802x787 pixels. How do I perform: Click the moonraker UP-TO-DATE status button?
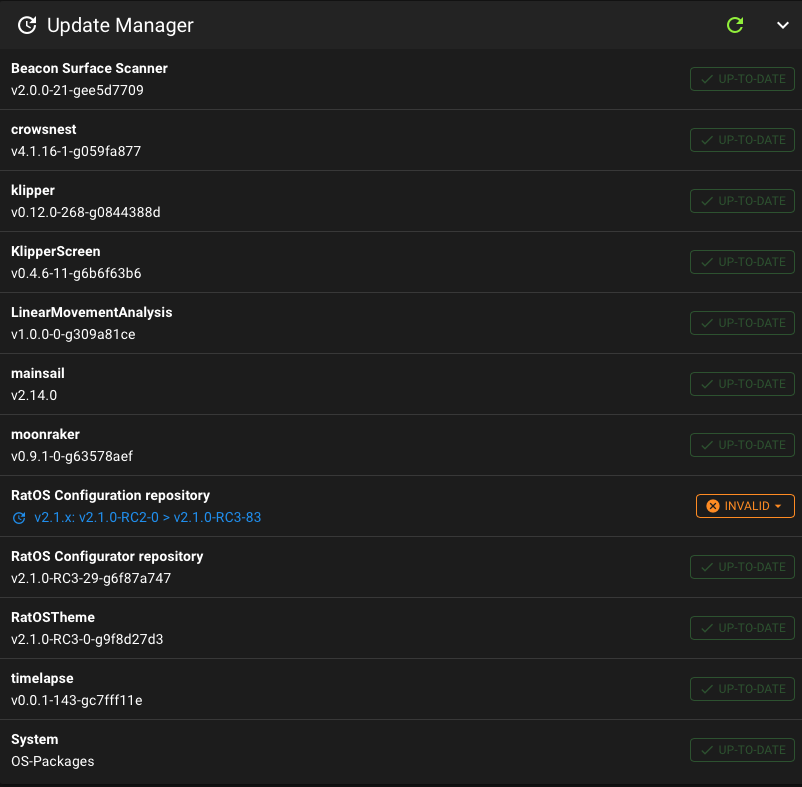pos(742,445)
